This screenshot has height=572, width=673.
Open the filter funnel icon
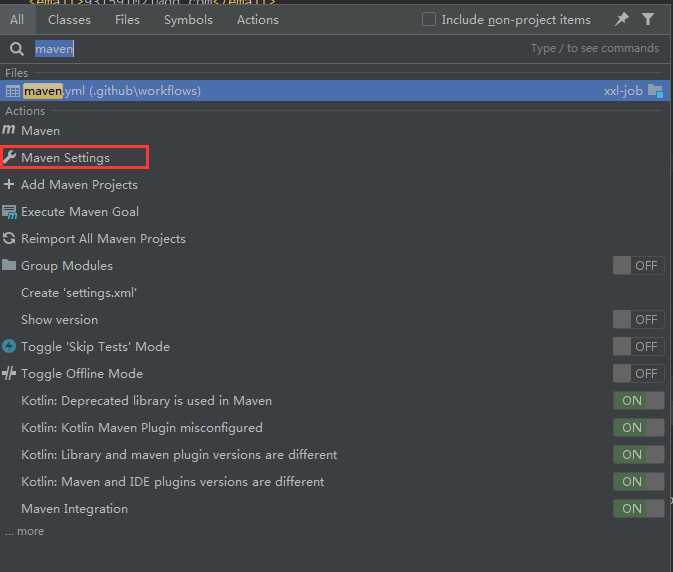click(648, 19)
